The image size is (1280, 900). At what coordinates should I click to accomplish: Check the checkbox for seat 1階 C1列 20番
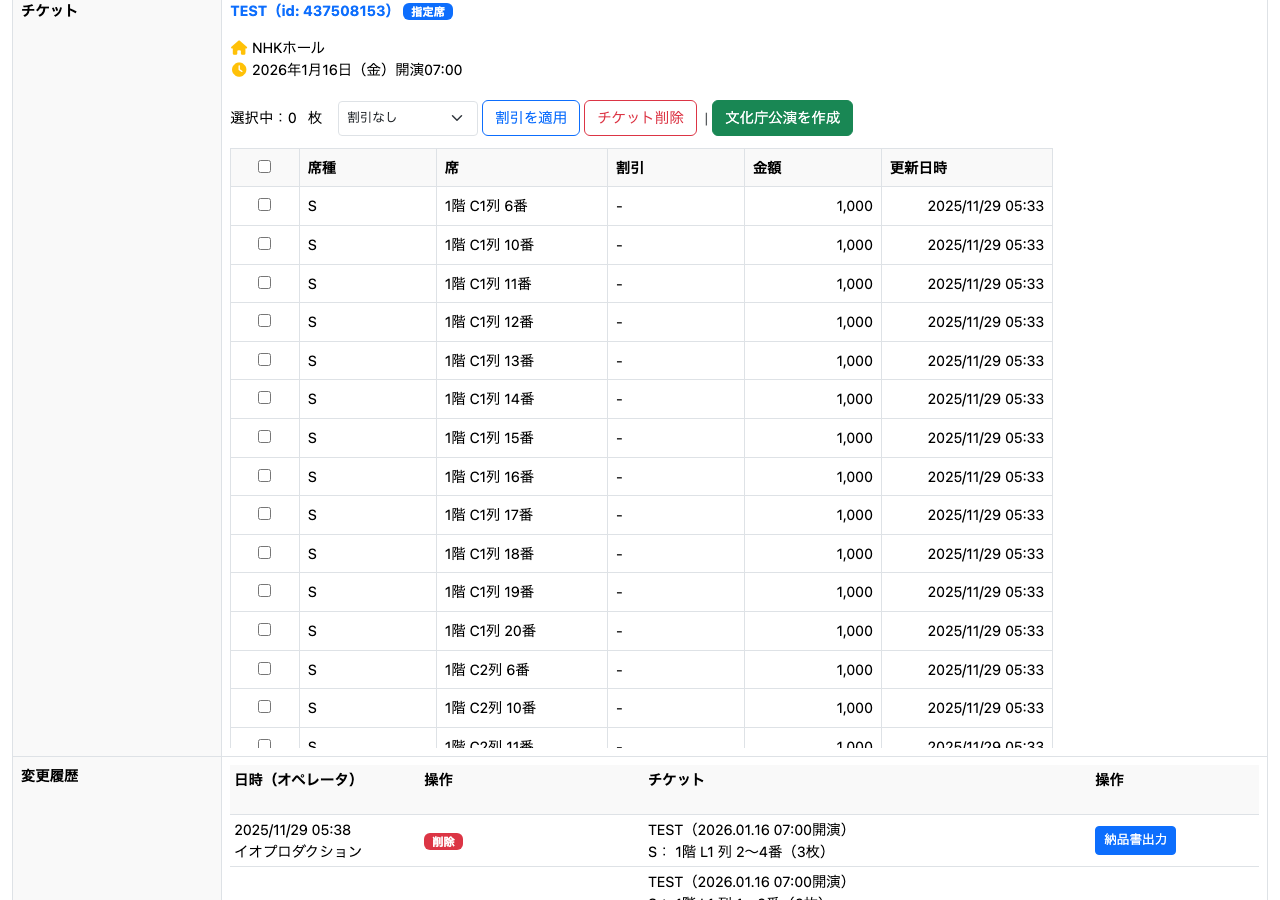pyautogui.click(x=264, y=630)
